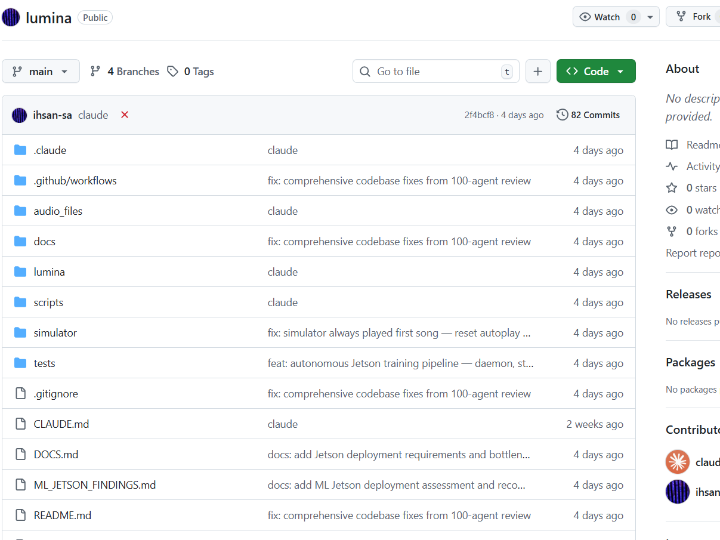720x540 pixels.
Task: Click the lumina repository avatar icon
Action: (x=11, y=17)
